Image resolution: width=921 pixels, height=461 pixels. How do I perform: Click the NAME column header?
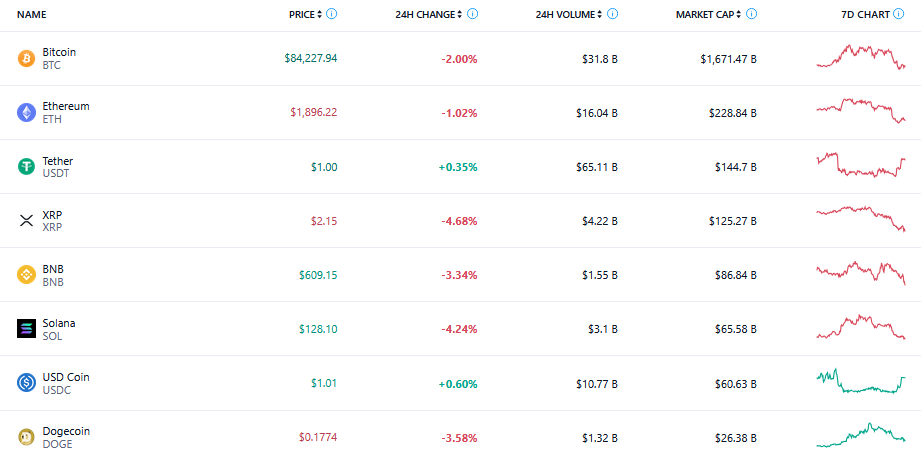click(x=32, y=15)
